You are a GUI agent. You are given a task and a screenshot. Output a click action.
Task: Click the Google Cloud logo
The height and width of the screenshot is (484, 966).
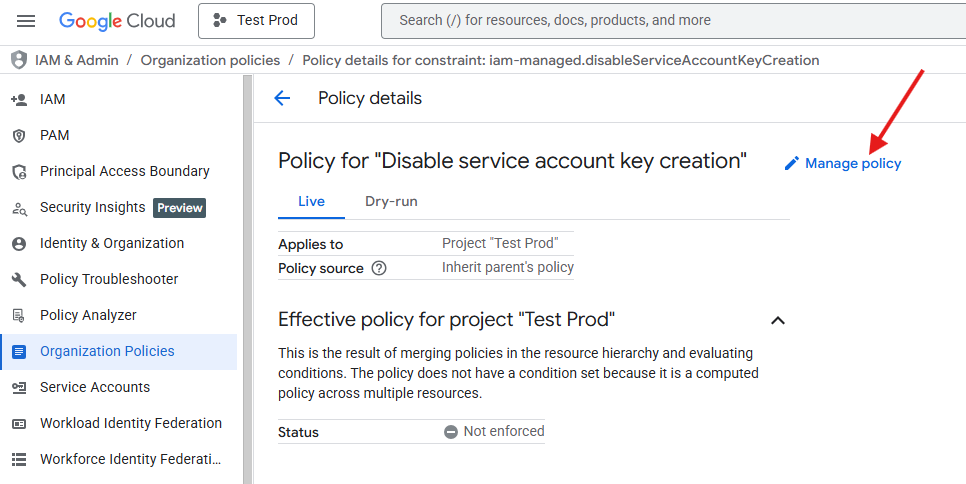(x=117, y=21)
